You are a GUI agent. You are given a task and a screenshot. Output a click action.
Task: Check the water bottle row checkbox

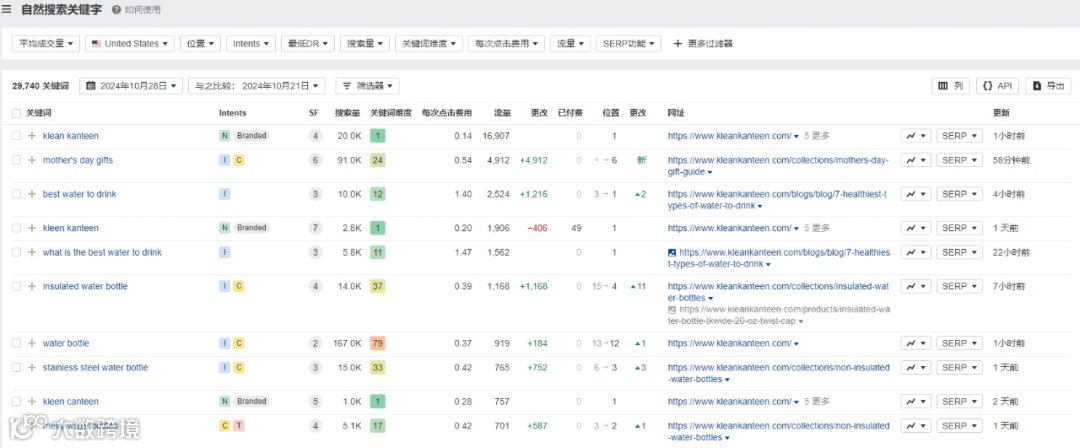17,343
